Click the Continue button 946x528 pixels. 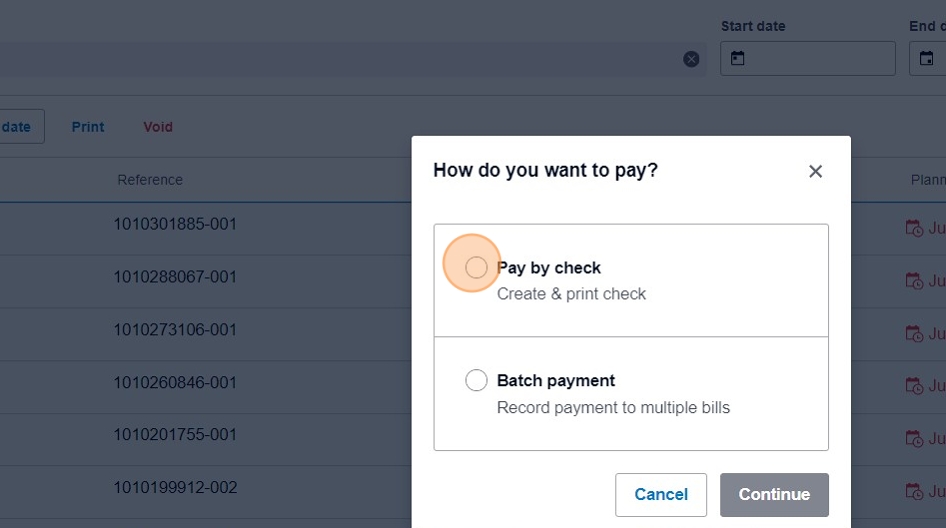coord(774,494)
